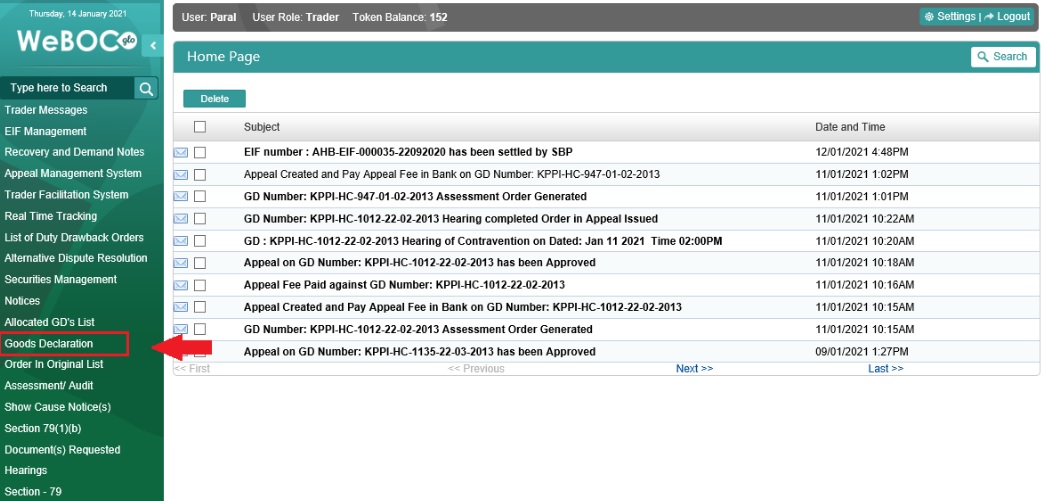Select checkbox for Hearing completed Order message

point(200,219)
